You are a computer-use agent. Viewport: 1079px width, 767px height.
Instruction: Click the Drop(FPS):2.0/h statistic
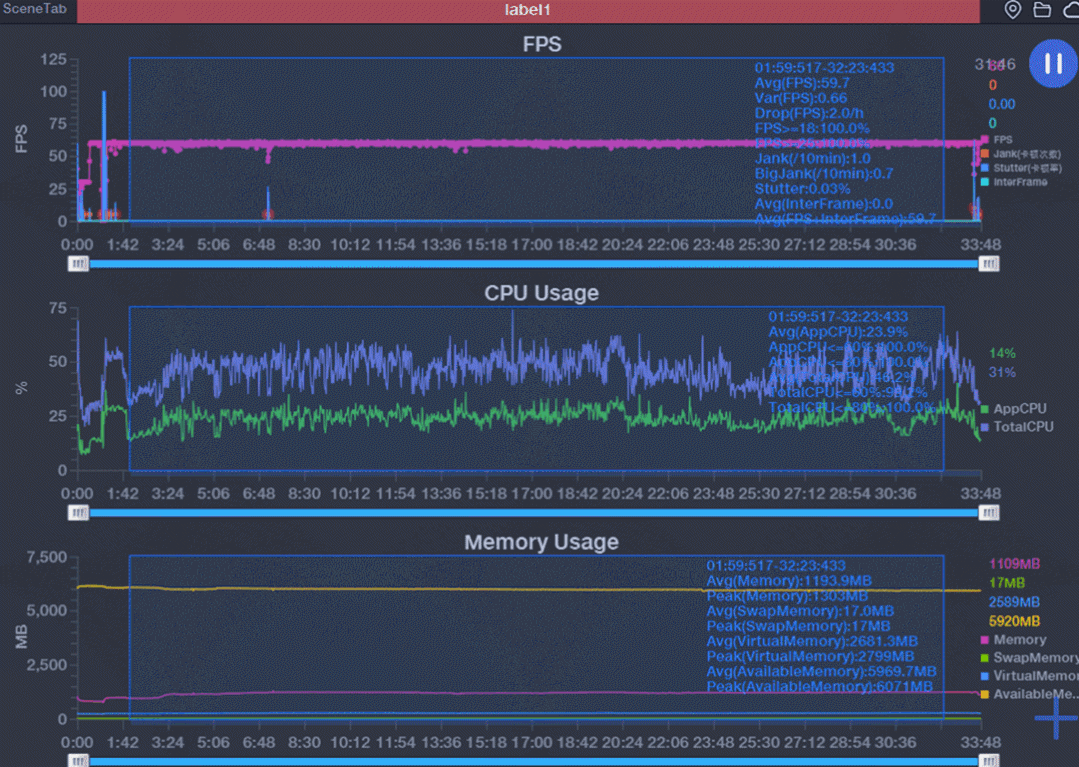tap(809, 114)
